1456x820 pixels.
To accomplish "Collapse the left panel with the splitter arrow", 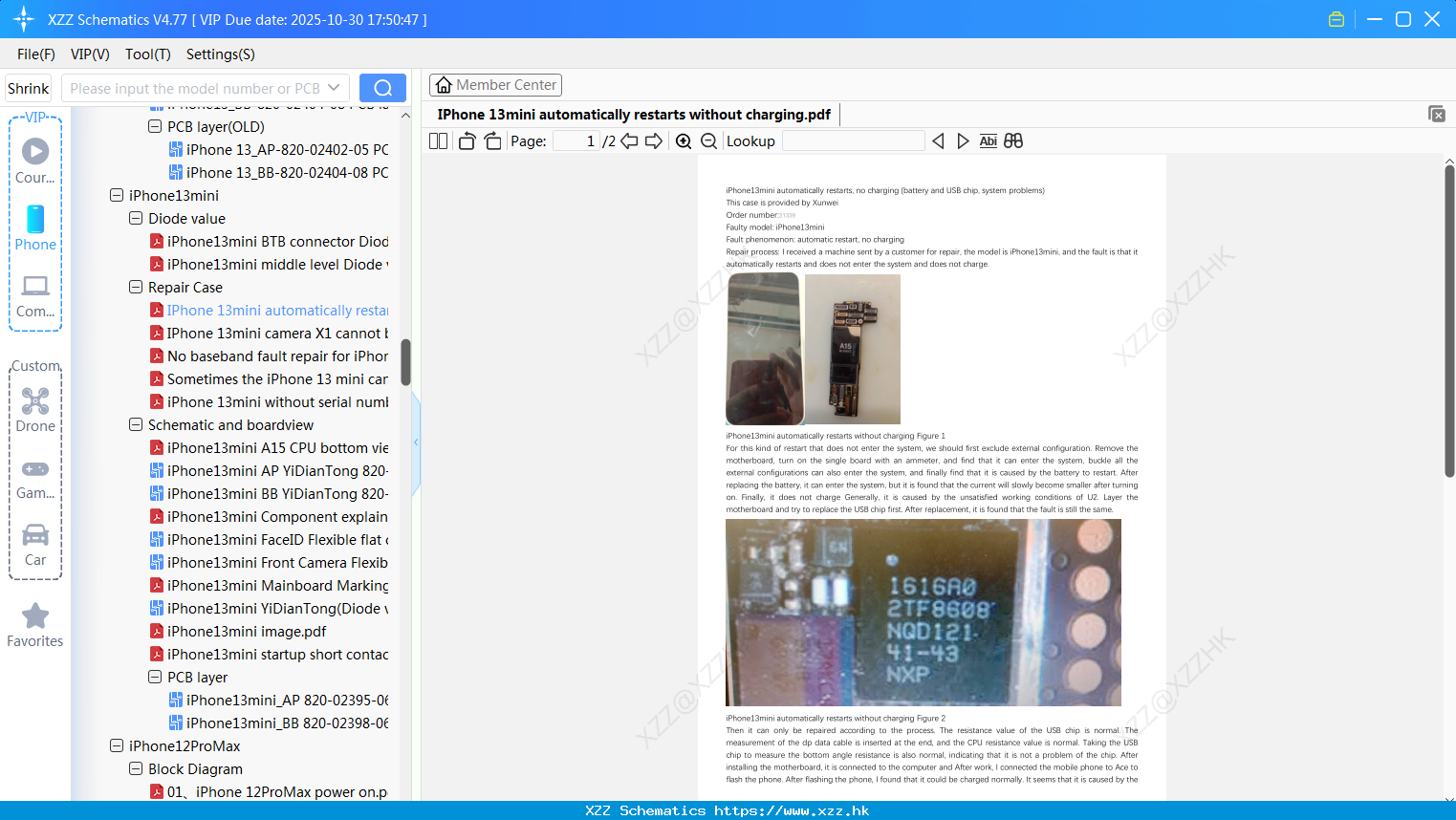I will point(416,442).
